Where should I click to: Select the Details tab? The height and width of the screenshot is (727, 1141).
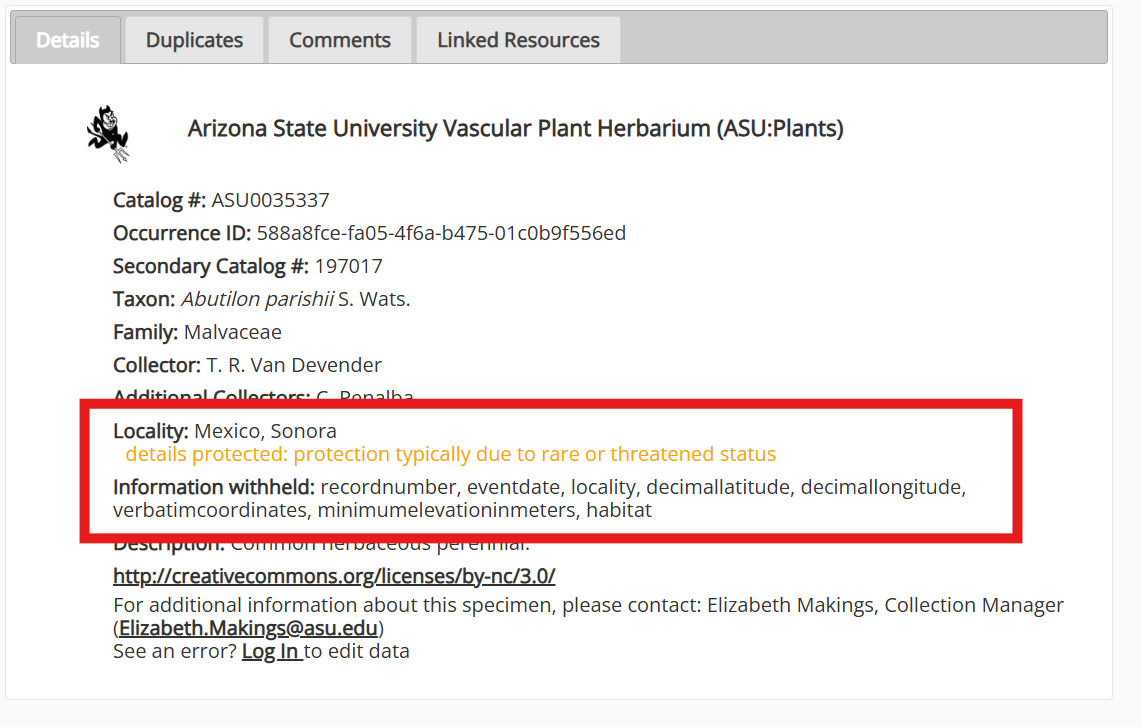(67, 39)
